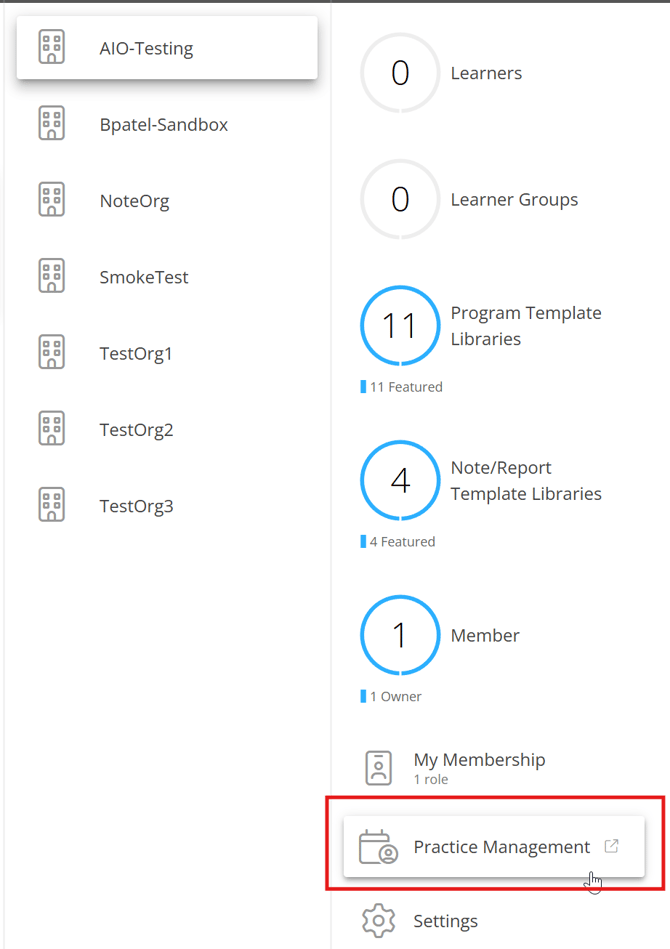Click the Practice Management calendar icon
This screenshot has height=949, width=670.
[x=379, y=847]
